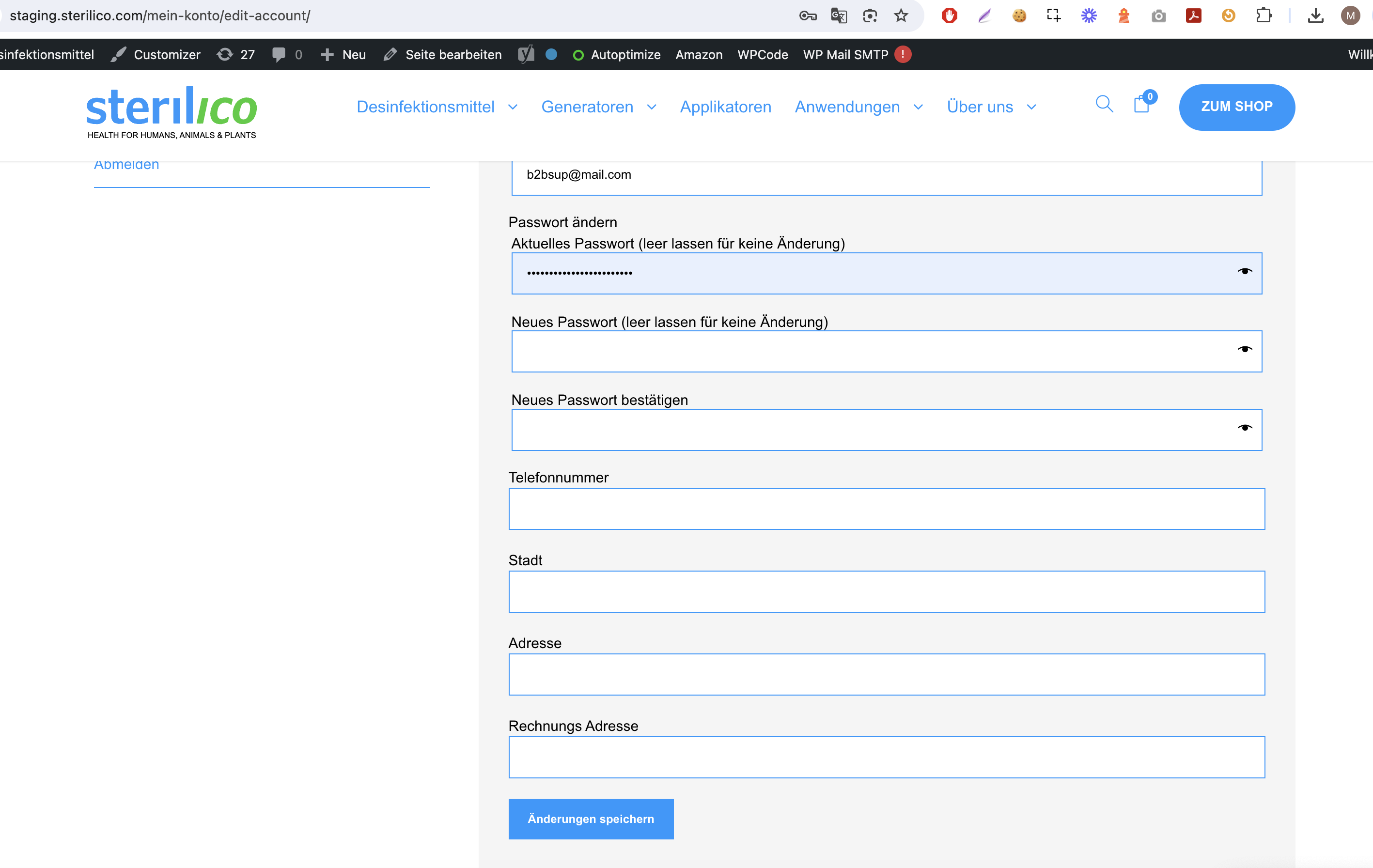This screenshot has height=868, width=1373.
Task: Click the sterilico logo
Action: click(172, 113)
